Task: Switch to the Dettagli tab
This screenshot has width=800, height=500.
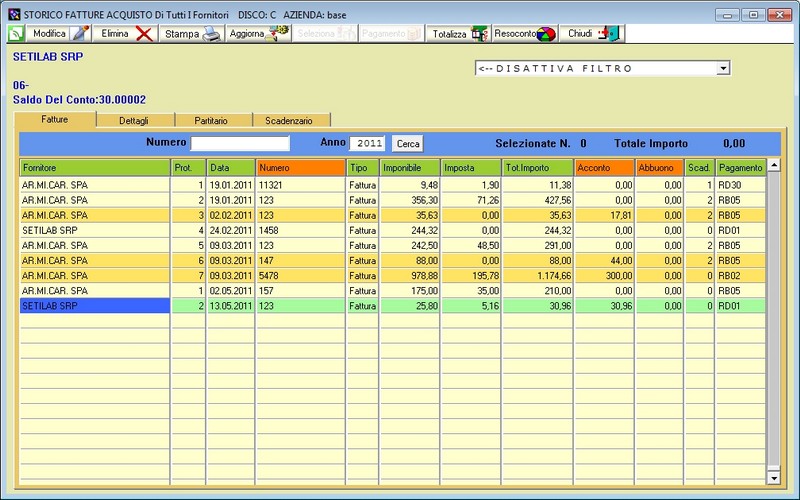Action: [x=134, y=121]
